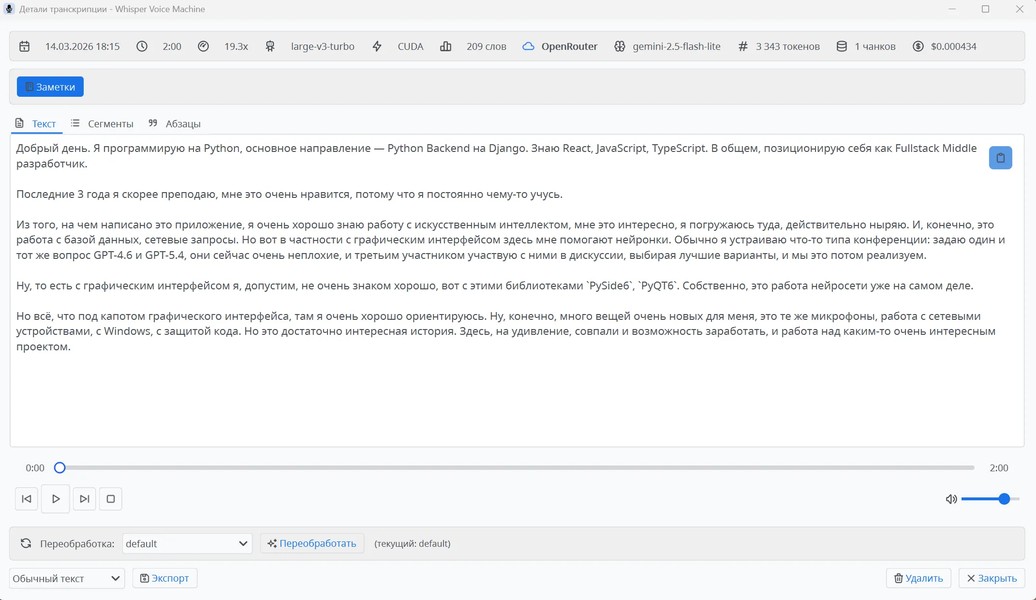Open the Обычный текст export format dropdown
This screenshot has height=600, width=1036.
tap(67, 578)
